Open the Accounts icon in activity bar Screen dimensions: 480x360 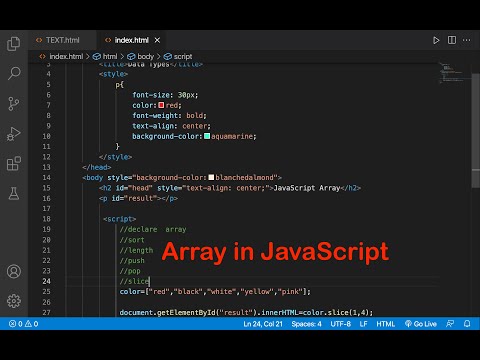point(14,271)
